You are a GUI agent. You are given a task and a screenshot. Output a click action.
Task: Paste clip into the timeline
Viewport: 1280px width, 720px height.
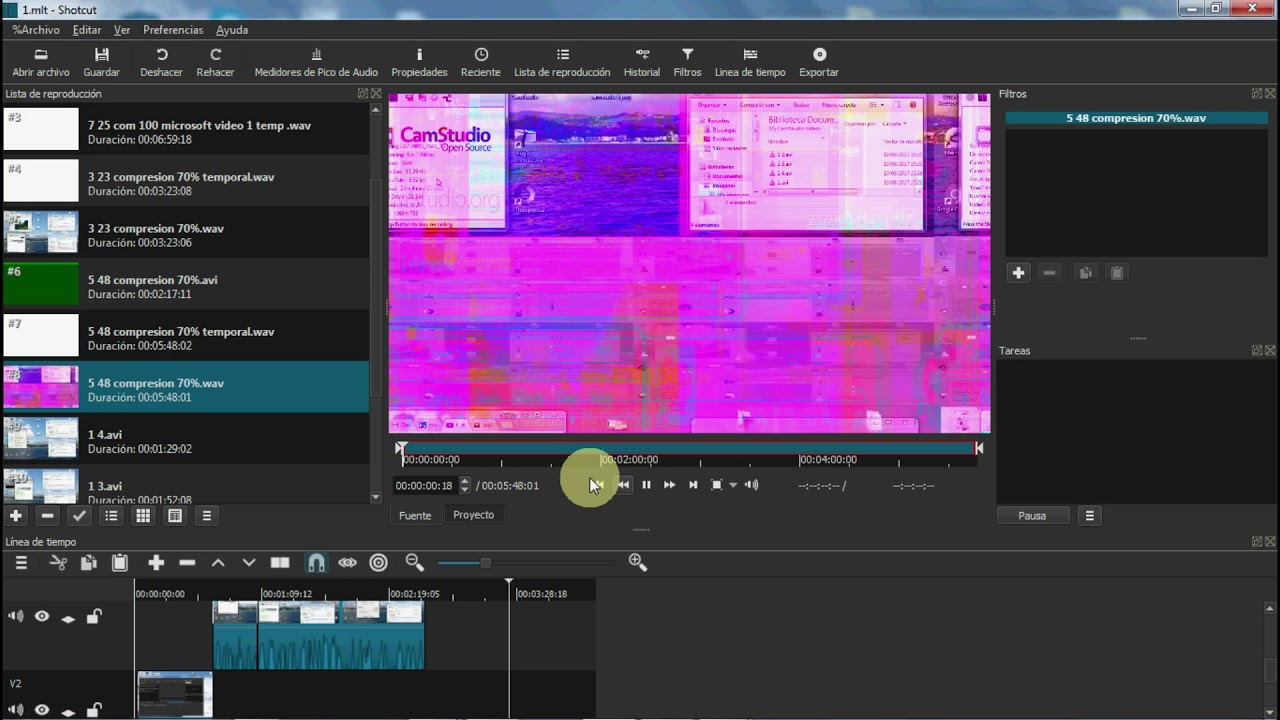(119, 563)
